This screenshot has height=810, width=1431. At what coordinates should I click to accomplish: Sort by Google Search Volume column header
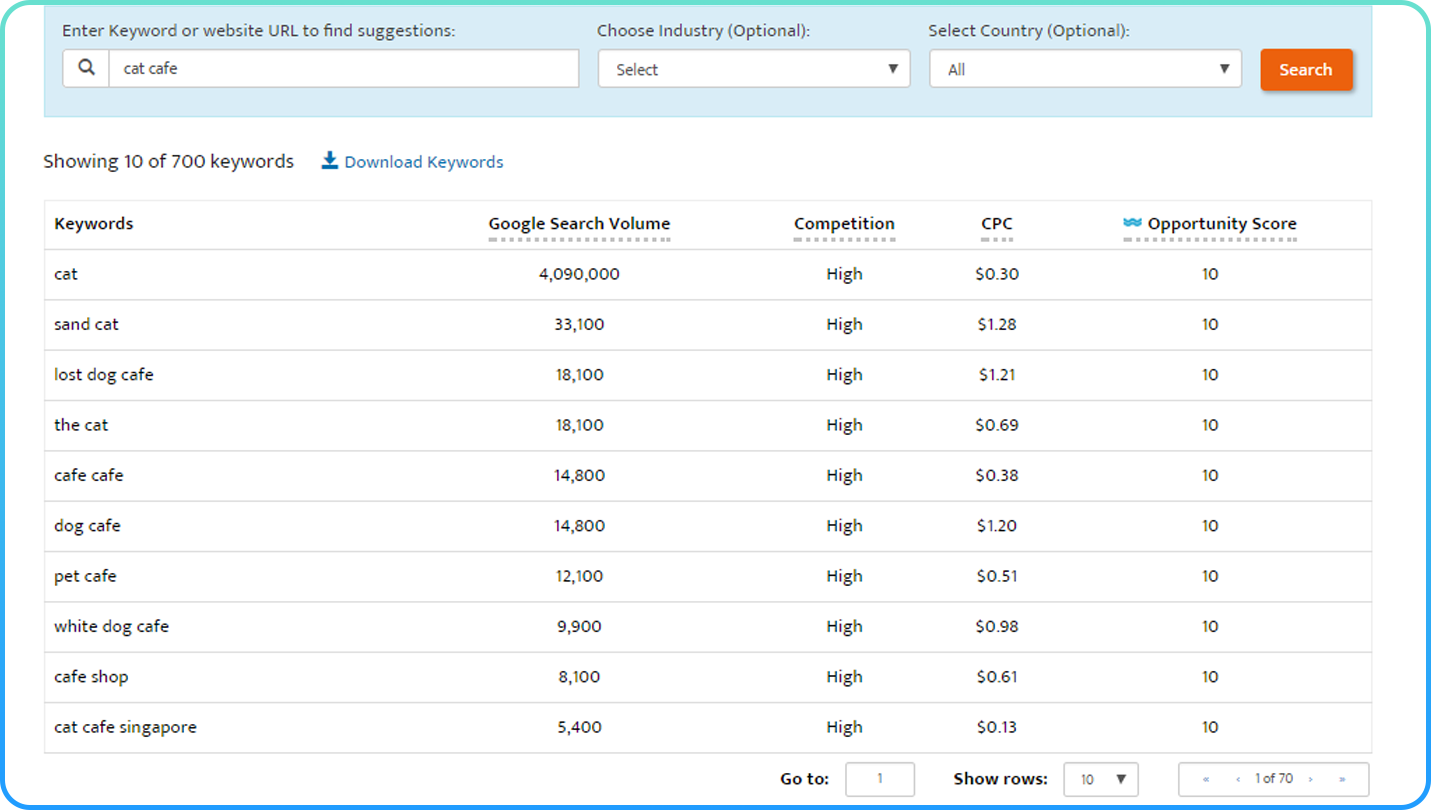point(579,224)
